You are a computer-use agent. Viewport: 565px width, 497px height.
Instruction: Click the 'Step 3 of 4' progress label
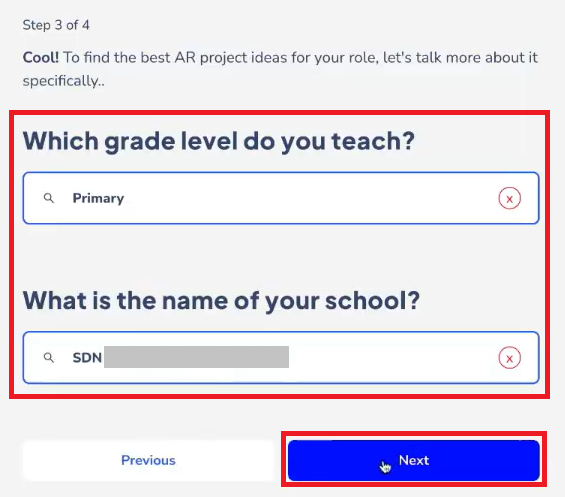coord(56,25)
